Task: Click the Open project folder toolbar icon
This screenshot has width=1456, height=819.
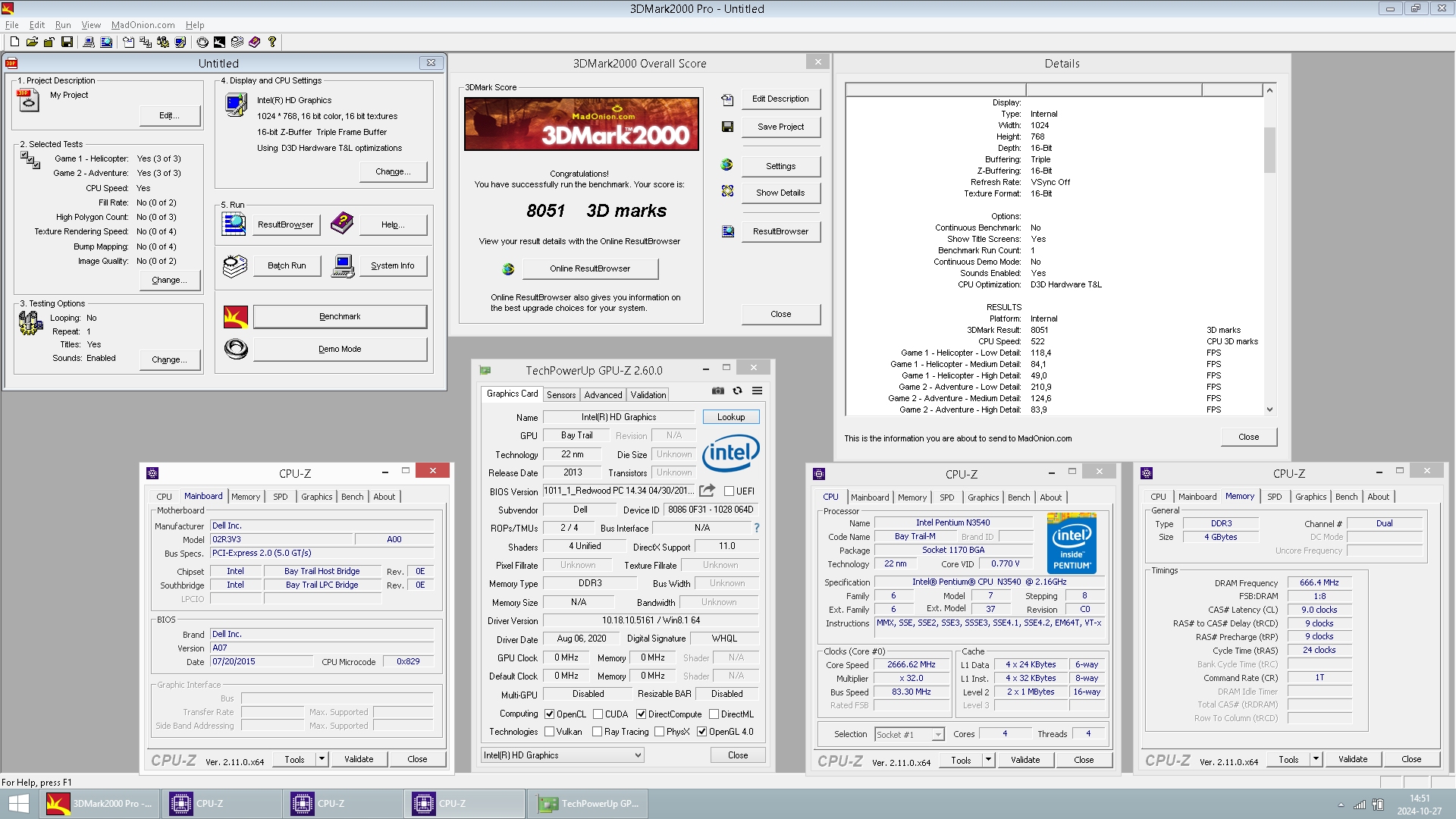Action: click(x=32, y=42)
